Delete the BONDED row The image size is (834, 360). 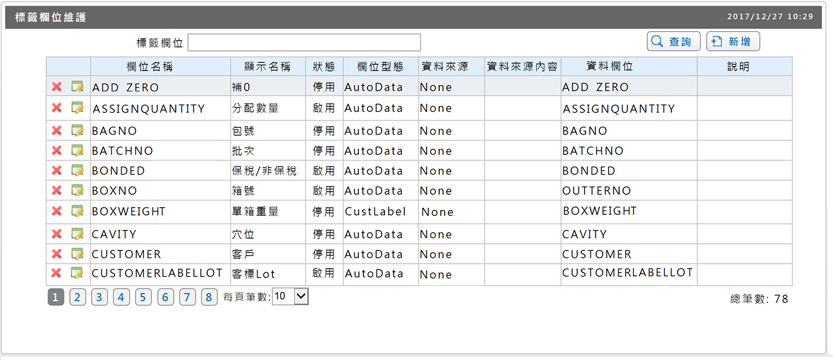click(56, 170)
